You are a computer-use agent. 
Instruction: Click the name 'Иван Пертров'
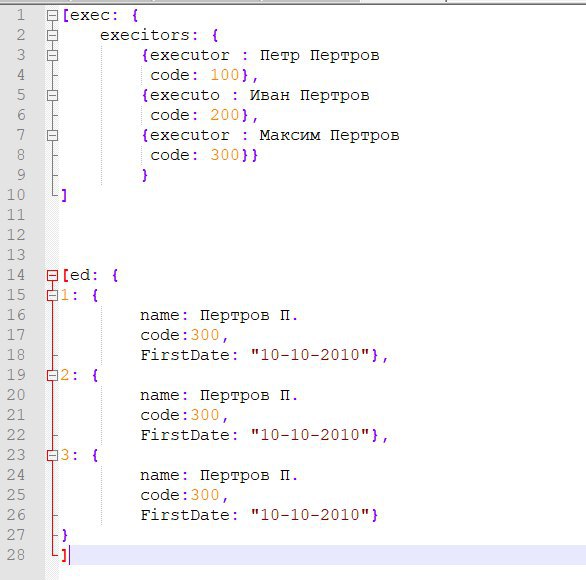[x=309, y=95]
